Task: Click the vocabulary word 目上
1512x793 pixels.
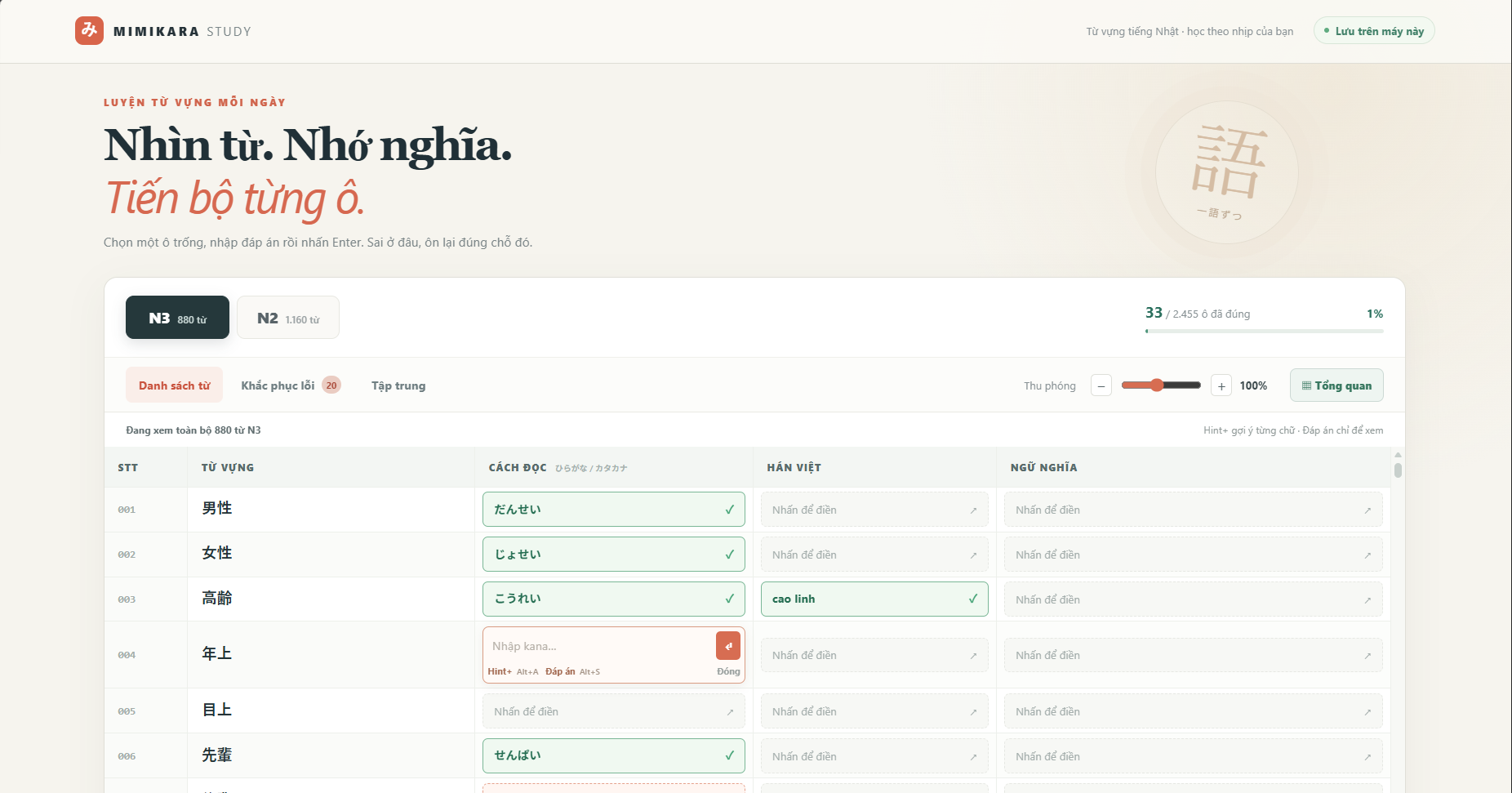Action: 217,710
